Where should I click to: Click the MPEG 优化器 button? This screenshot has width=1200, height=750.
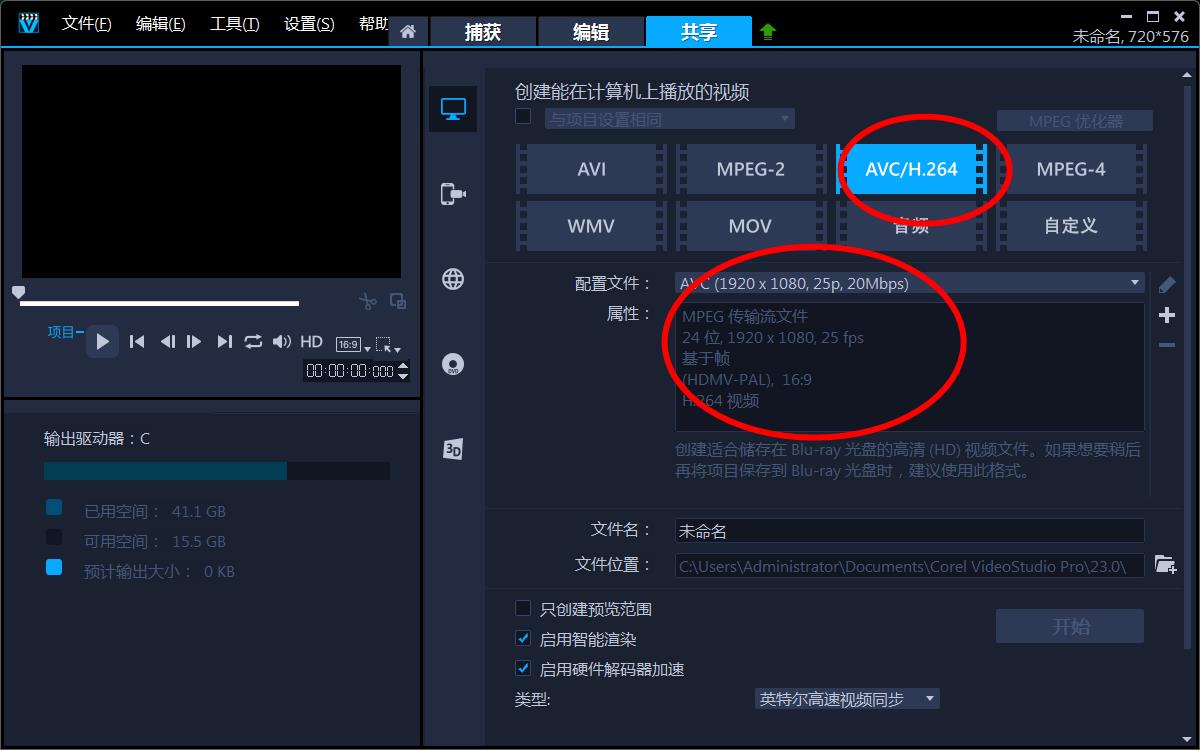tap(1075, 121)
